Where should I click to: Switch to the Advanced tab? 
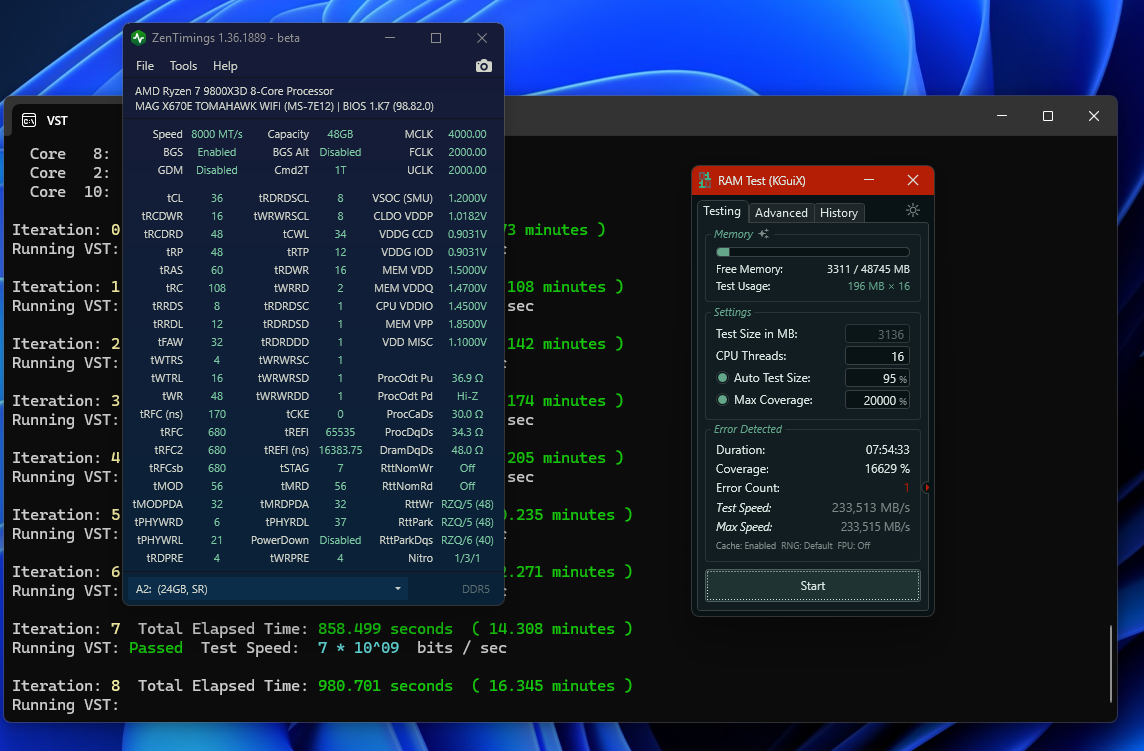781,212
